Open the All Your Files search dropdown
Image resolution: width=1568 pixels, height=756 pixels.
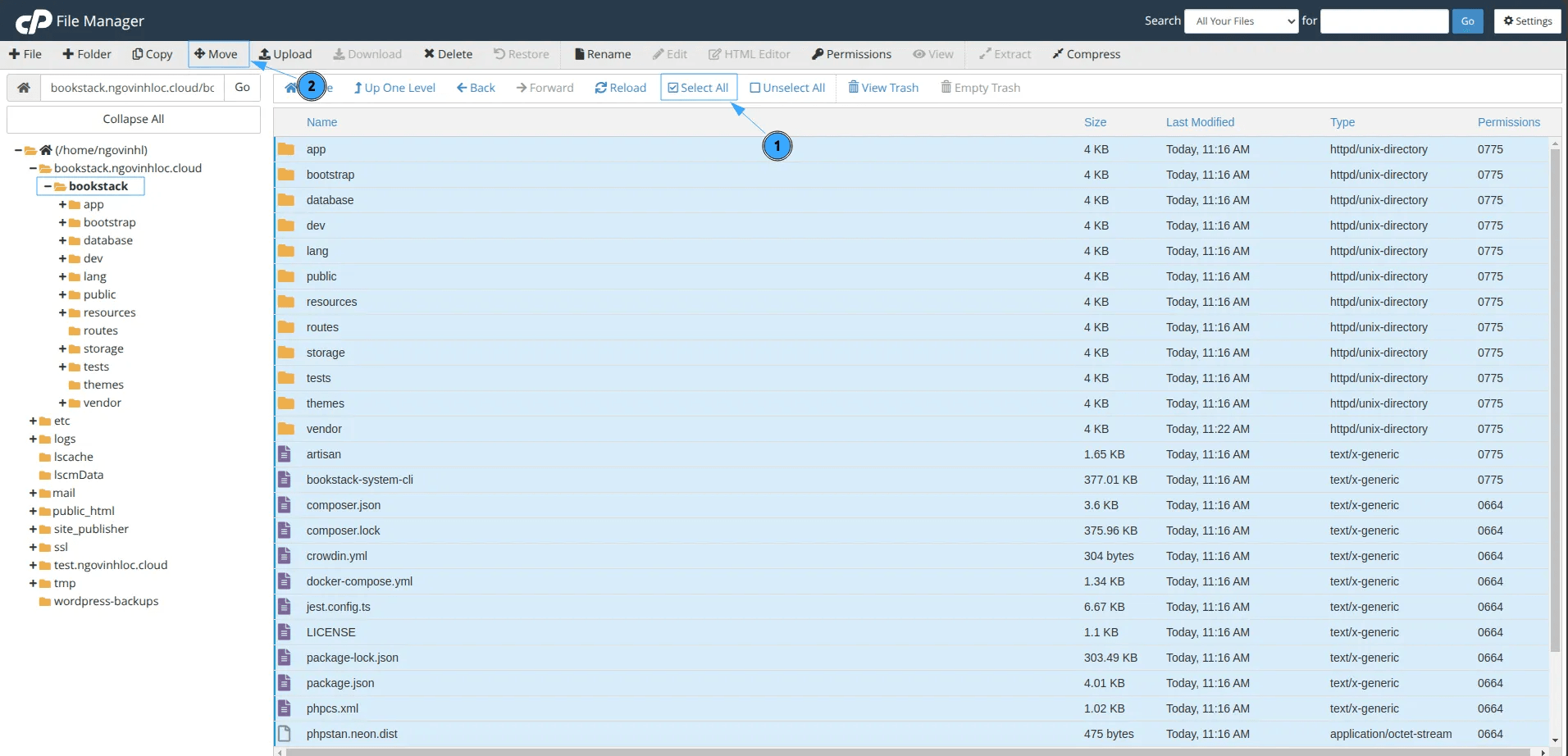click(1240, 20)
